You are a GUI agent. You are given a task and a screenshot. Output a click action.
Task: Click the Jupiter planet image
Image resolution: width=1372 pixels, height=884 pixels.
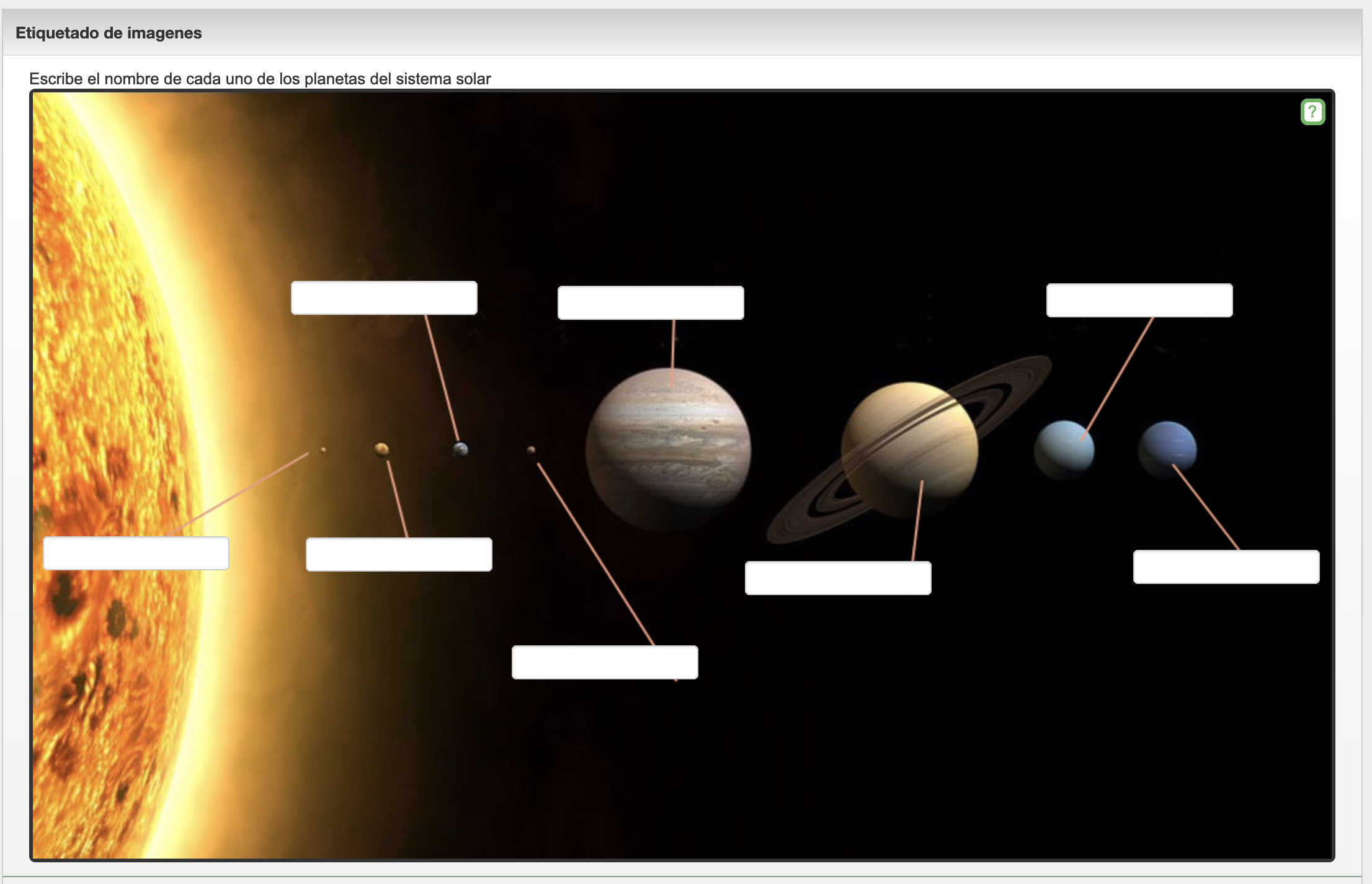click(x=668, y=449)
